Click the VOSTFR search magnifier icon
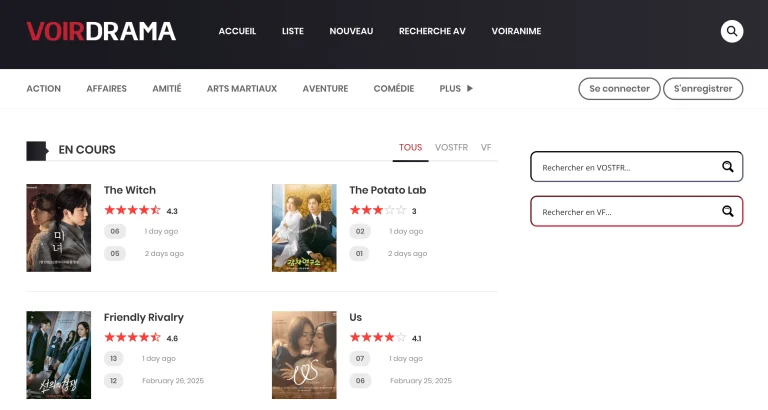This screenshot has height=410, width=768. (x=727, y=167)
